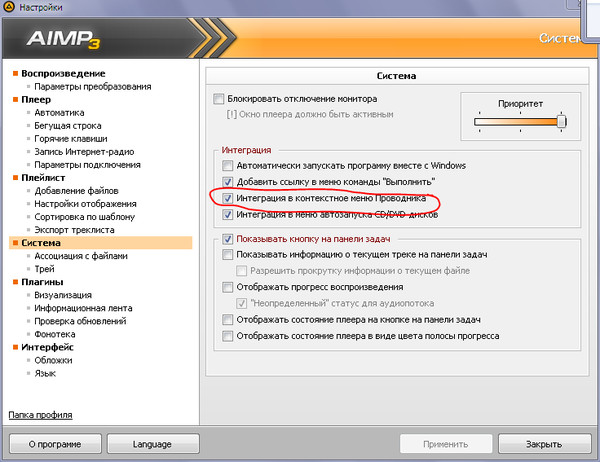Click the 'Закрыть' button
Image resolution: width=600 pixels, height=462 pixels.
click(544, 444)
